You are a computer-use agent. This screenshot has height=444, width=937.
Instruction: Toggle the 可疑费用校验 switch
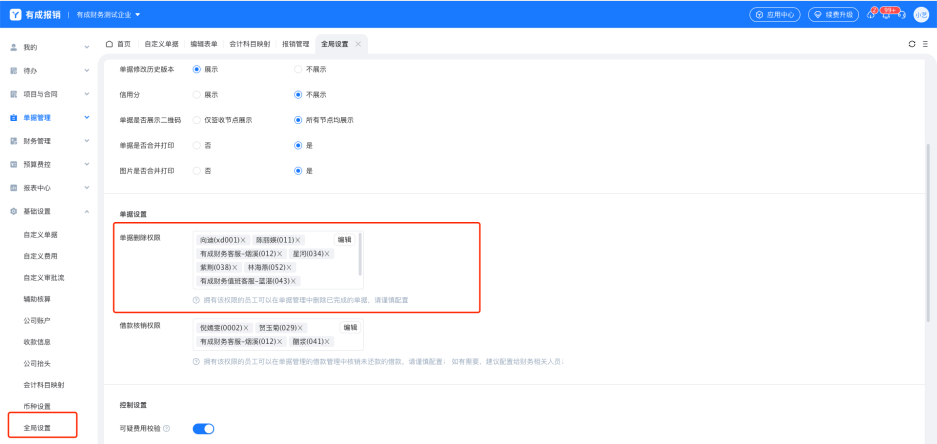tap(203, 429)
